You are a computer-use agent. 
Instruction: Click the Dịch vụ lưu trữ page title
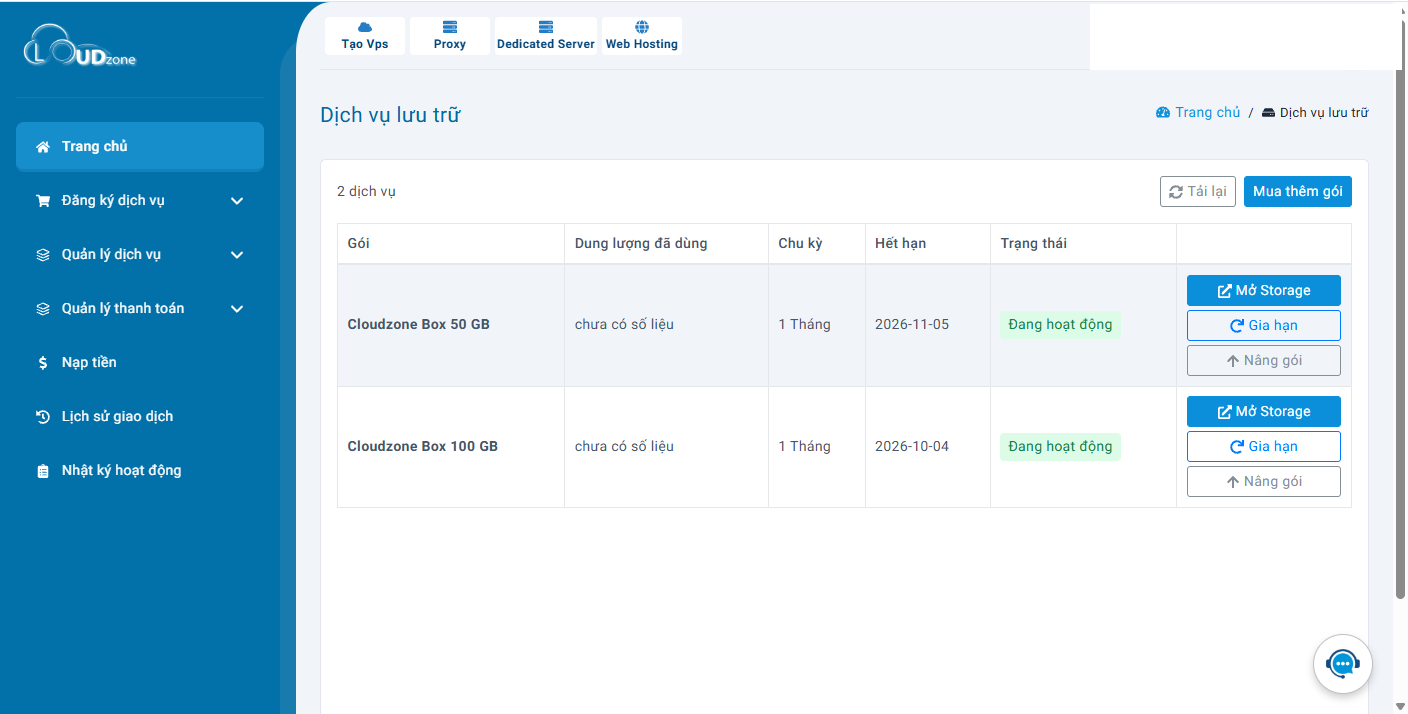tap(390, 115)
